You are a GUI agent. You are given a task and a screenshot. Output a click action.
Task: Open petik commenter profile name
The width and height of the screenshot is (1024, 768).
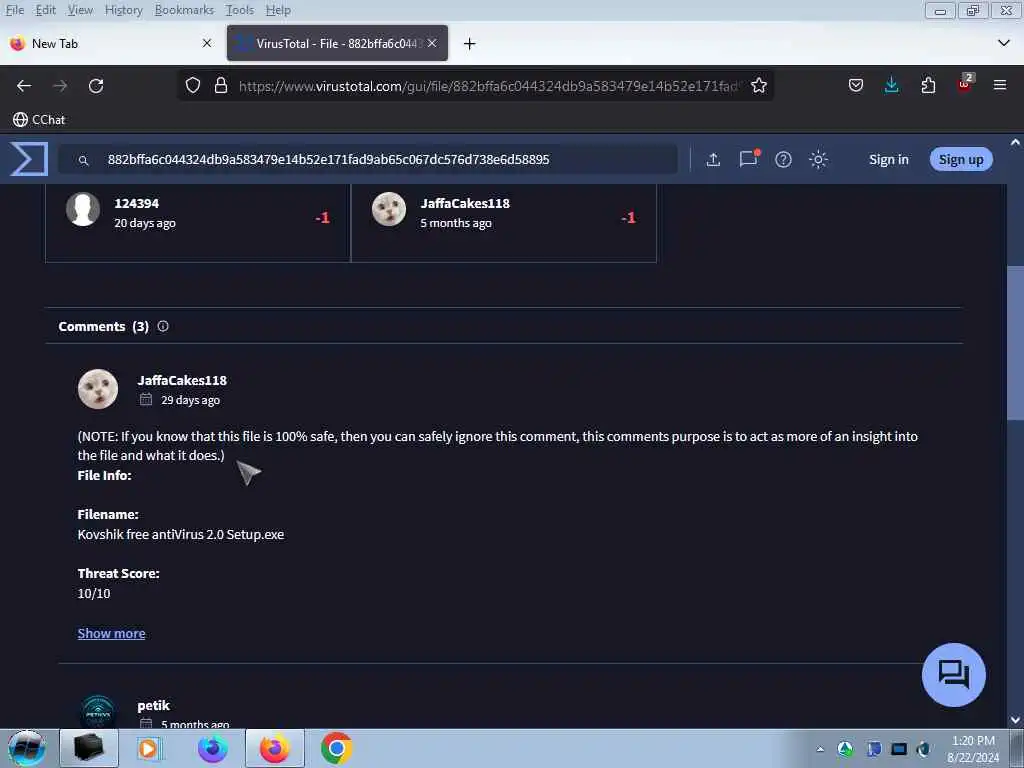pyautogui.click(x=153, y=705)
